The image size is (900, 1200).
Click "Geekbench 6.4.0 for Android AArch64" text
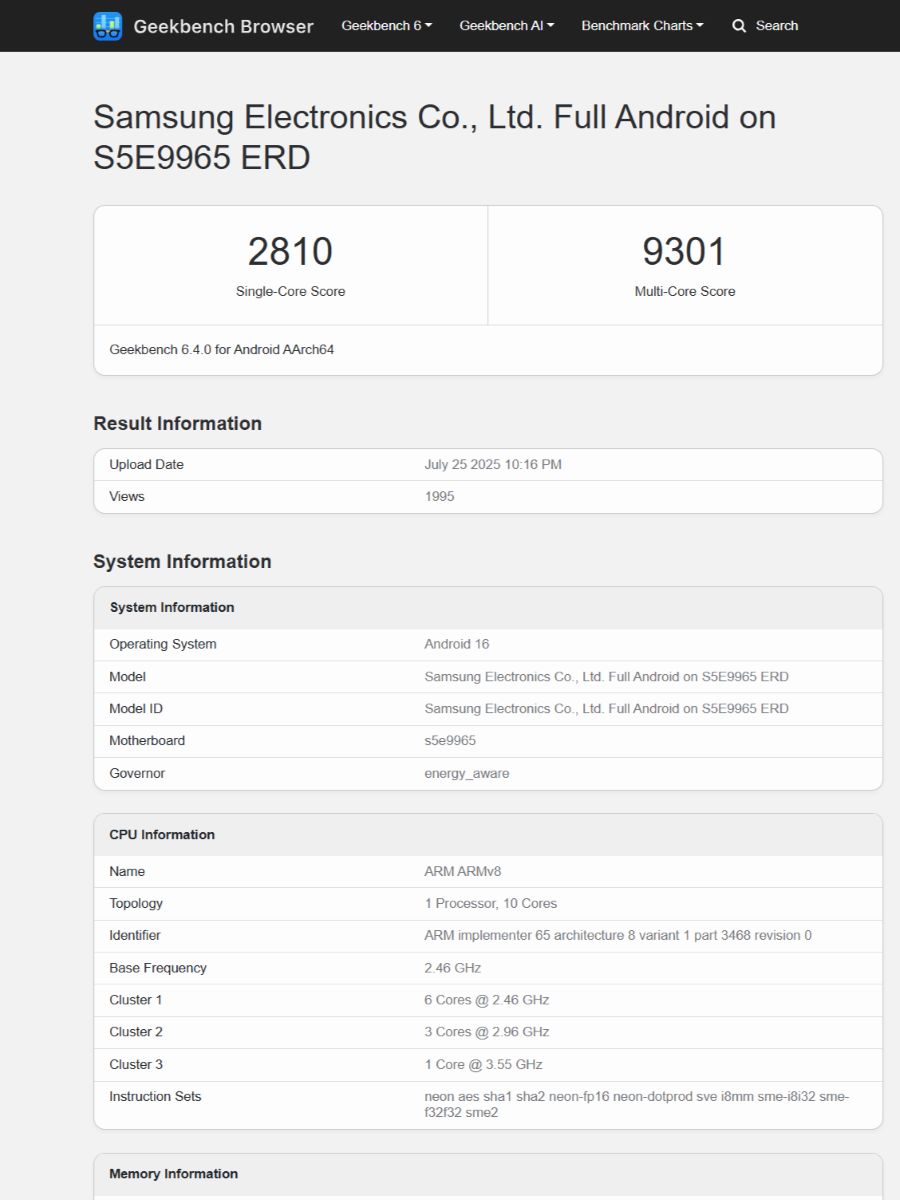(x=222, y=350)
